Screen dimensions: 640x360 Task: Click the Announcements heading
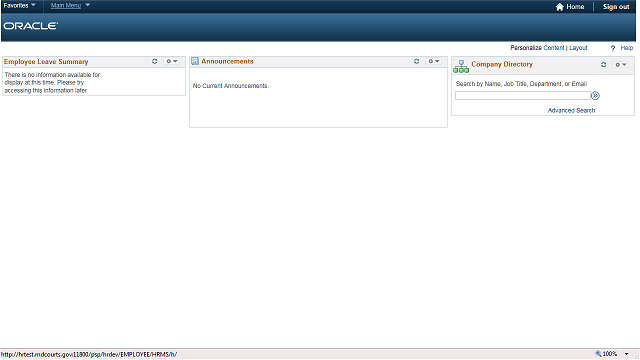[x=227, y=61]
